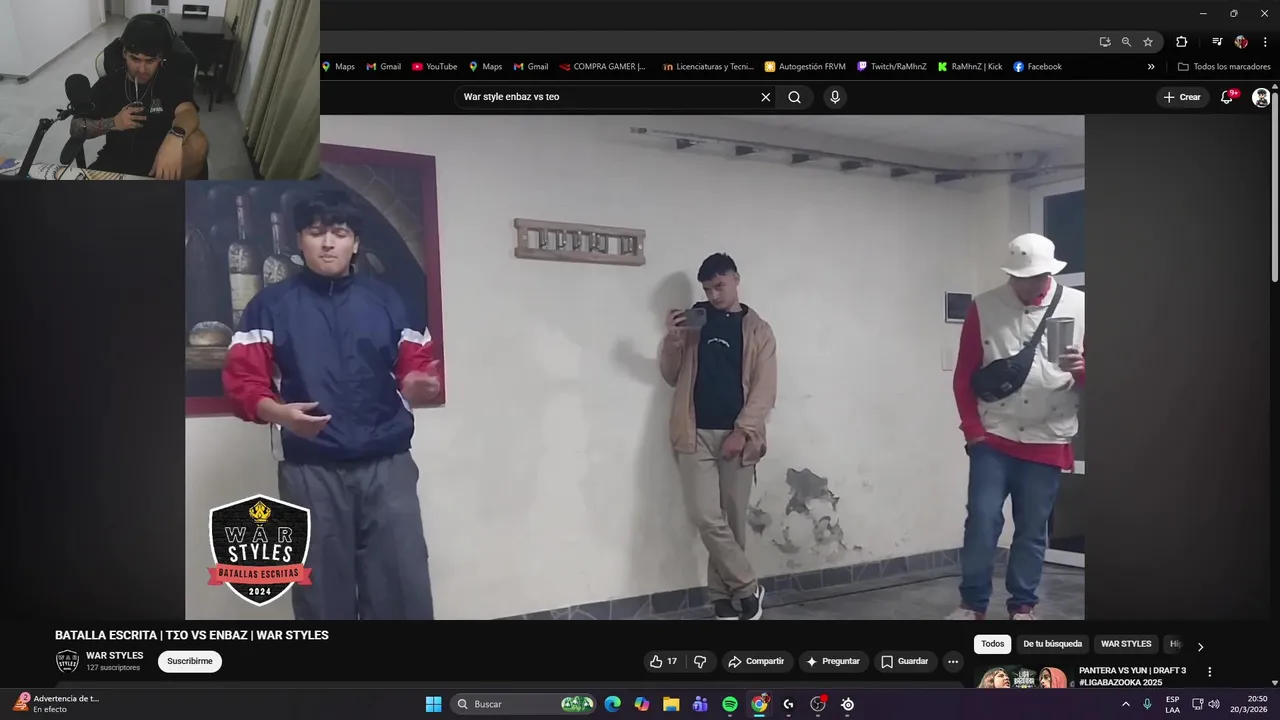The height and width of the screenshot is (720, 1280).
Task: Bookmark this page with star icon
Action: pyautogui.click(x=1148, y=42)
